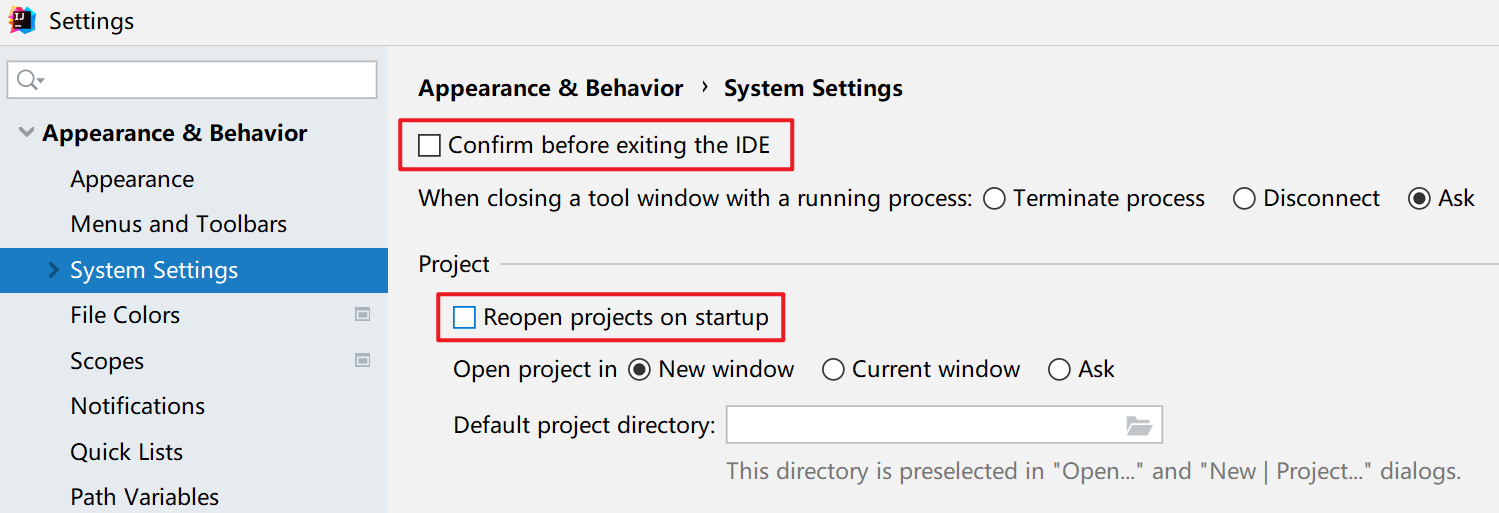Viewport: 1499px width, 513px height.
Task: Choose Open project in Current window
Action: (x=833, y=370)
